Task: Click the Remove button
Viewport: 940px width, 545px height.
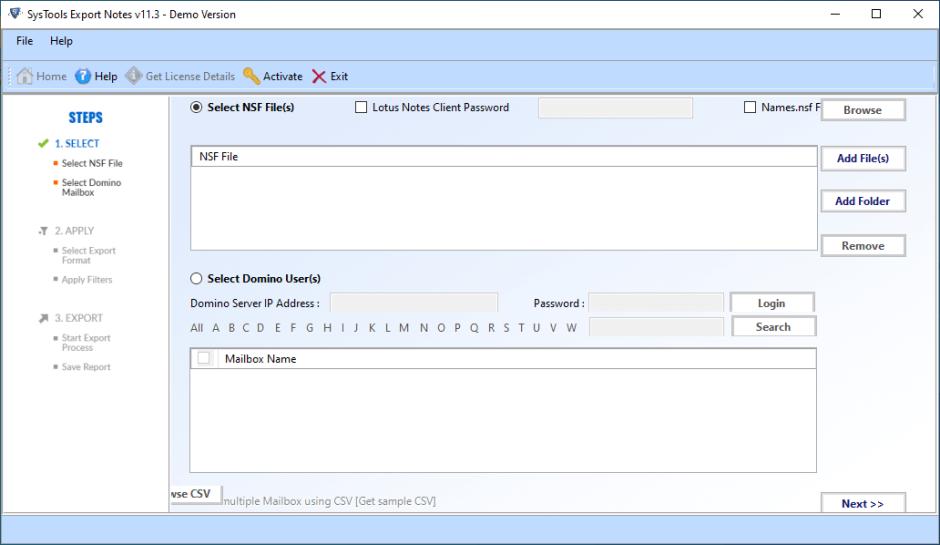Action: tap(863, 246)
